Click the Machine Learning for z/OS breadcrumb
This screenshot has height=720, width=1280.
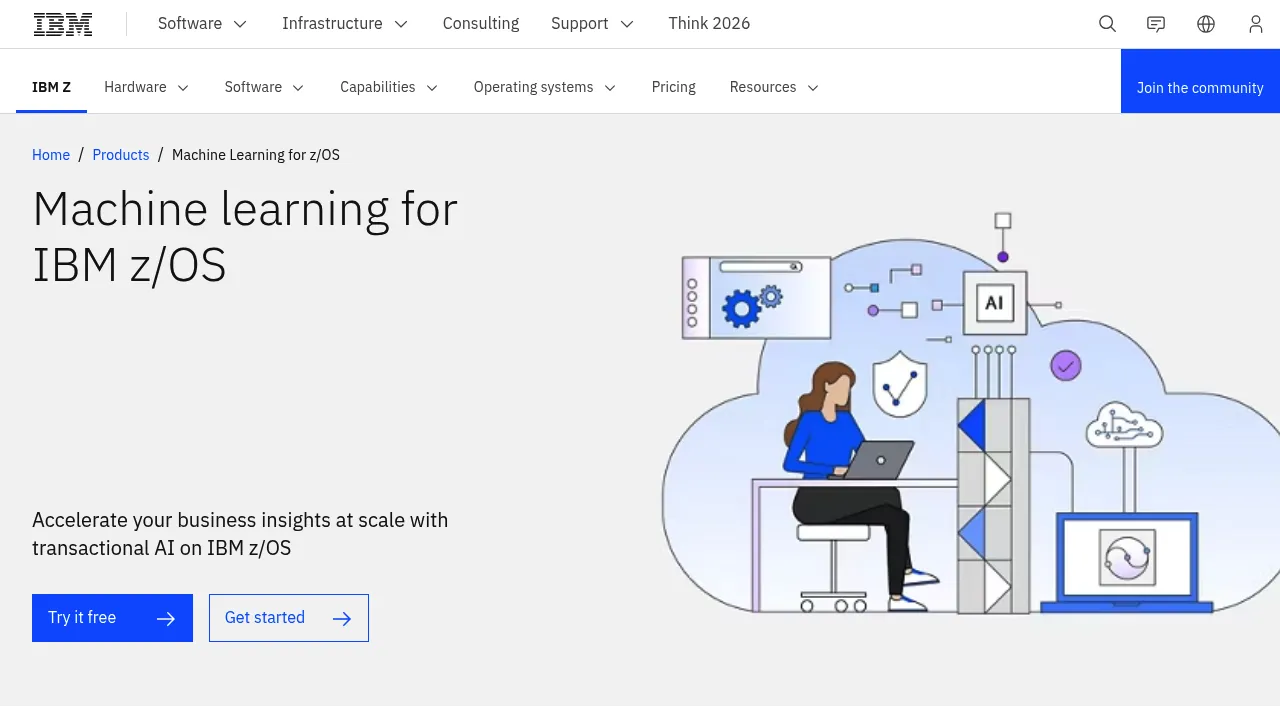click(256, 155)
